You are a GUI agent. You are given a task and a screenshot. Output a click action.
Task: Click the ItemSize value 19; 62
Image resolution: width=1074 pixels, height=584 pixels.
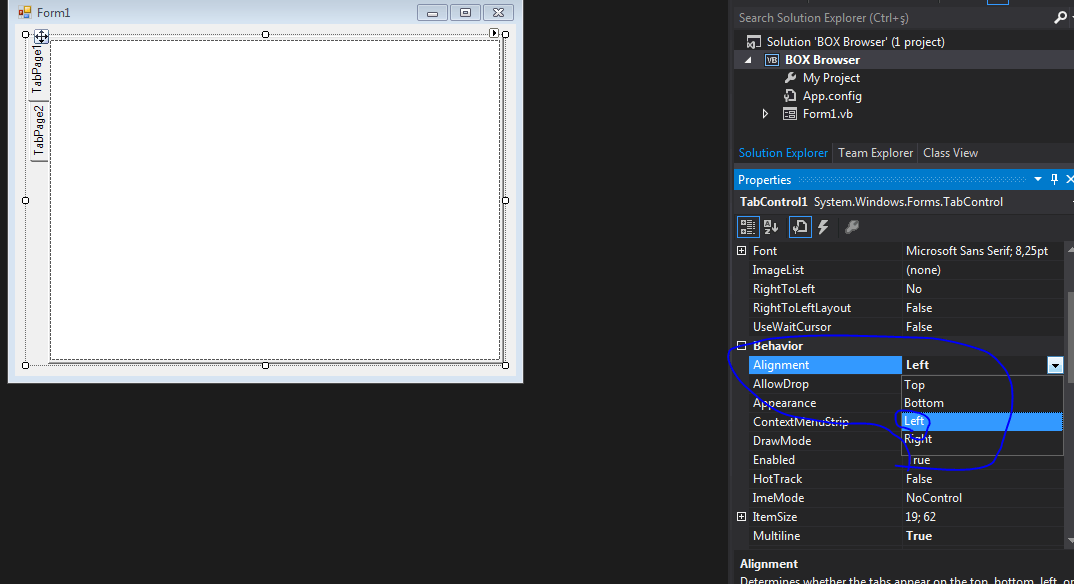click(921, 517)
